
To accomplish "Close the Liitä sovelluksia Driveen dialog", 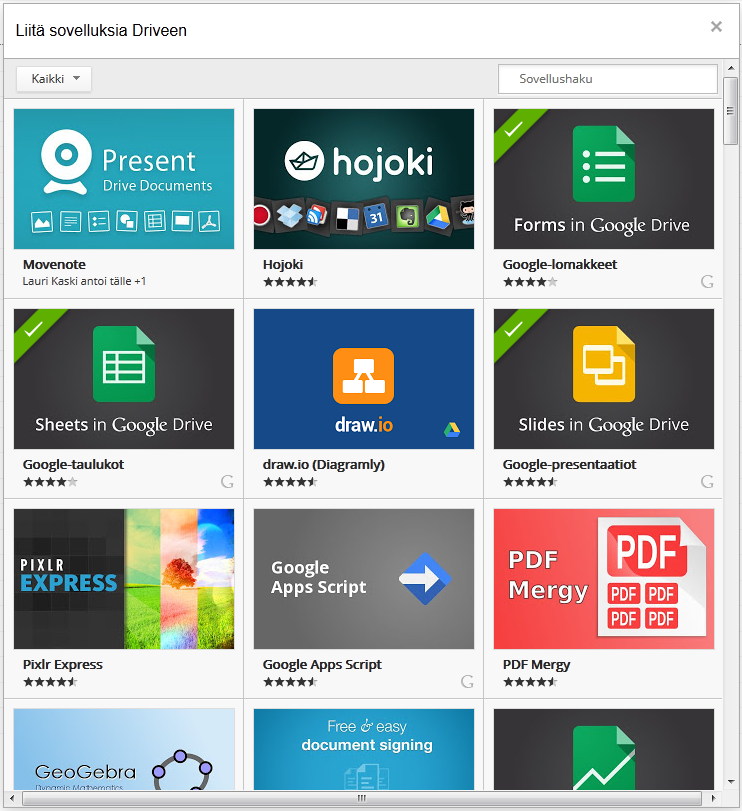I will tap(716, 27).
